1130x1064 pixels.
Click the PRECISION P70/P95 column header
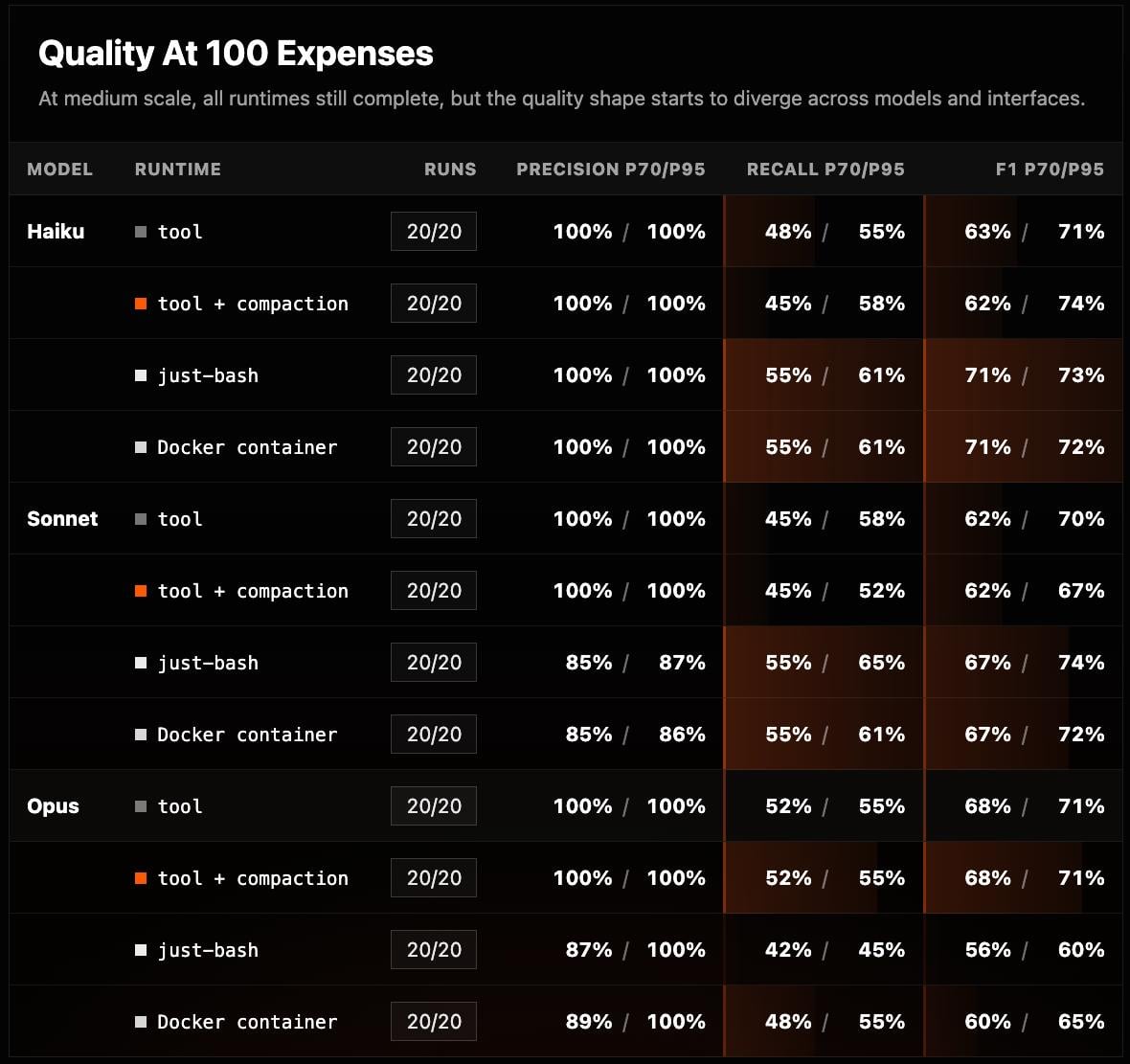[610, 169]
